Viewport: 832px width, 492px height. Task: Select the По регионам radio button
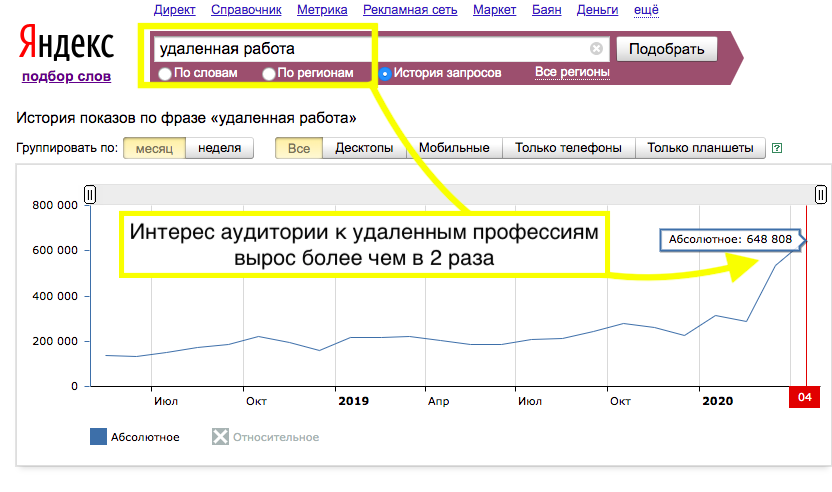click(x=268, y=74)
